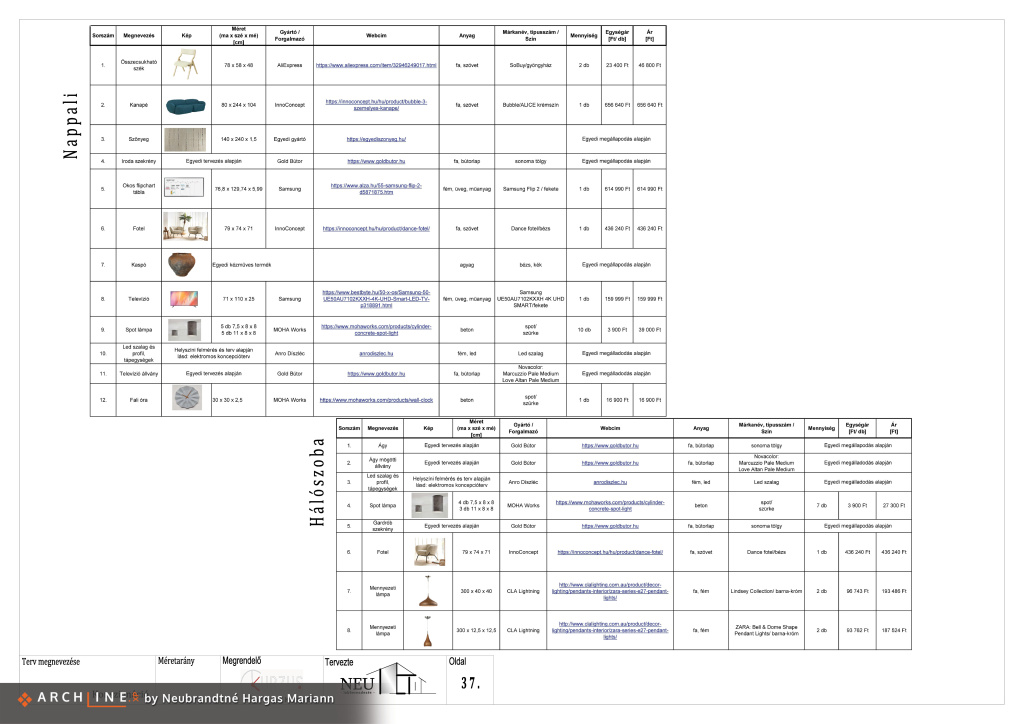Viewport: 1024px width, 724px height.
Task: Select the teal sofa image
Action: (x=186, y=105)
